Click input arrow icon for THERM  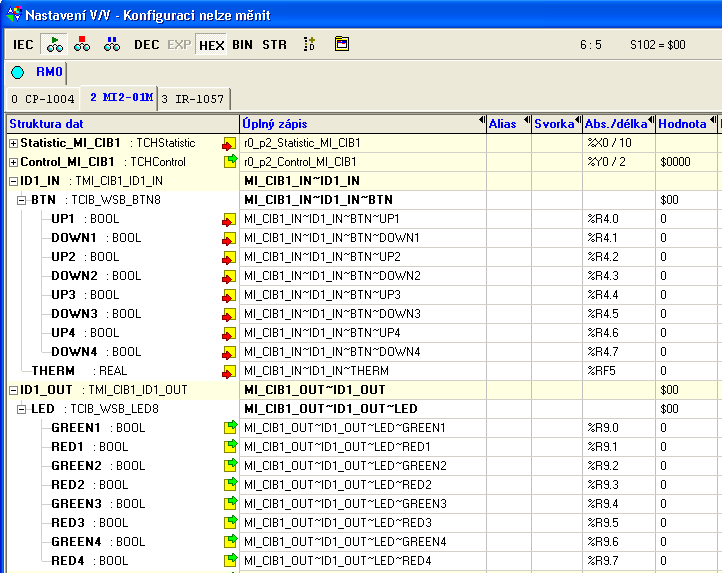coord(229,372)
